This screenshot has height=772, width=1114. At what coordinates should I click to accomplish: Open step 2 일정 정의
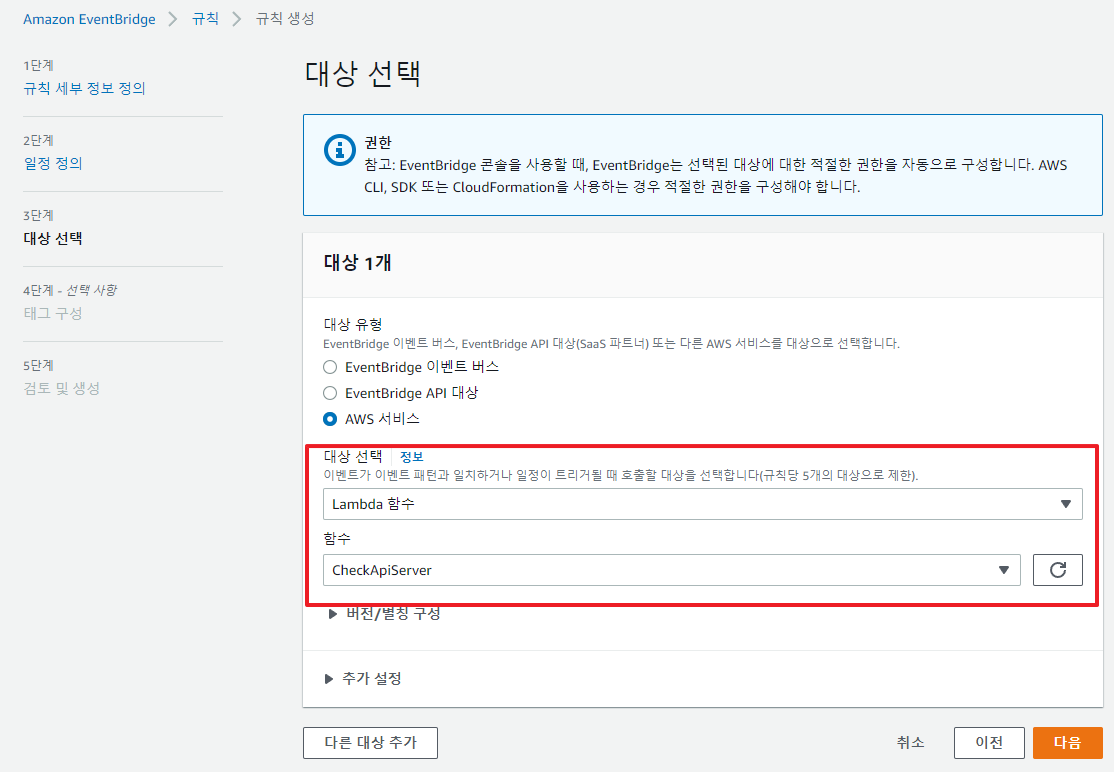click(x=53, y=163)
